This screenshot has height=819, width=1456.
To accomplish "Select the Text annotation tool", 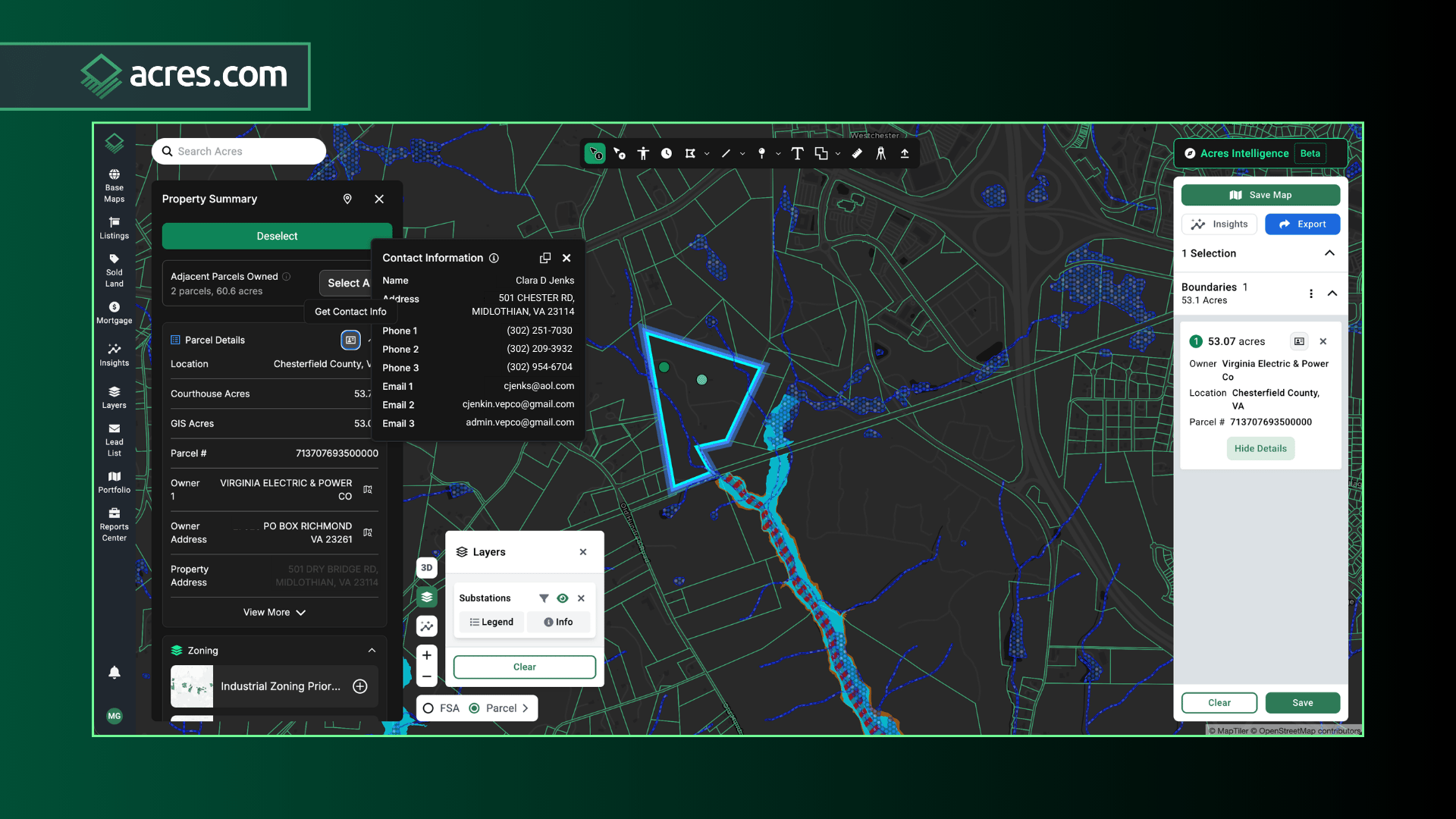I will click(797, 153).
